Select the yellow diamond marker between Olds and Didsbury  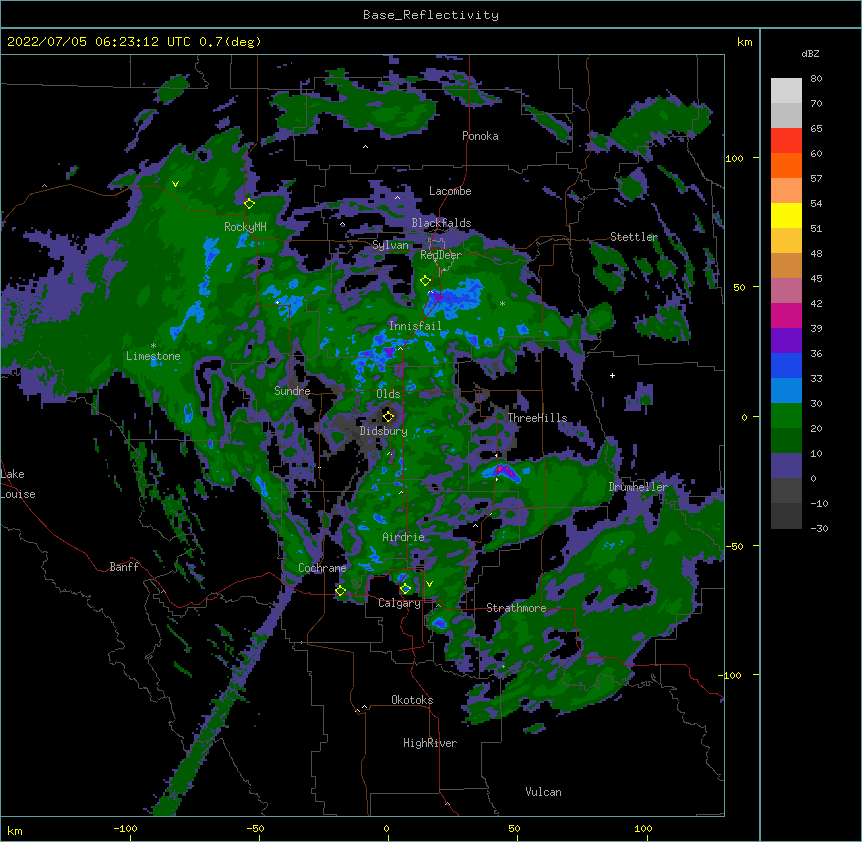coord(389,416)
